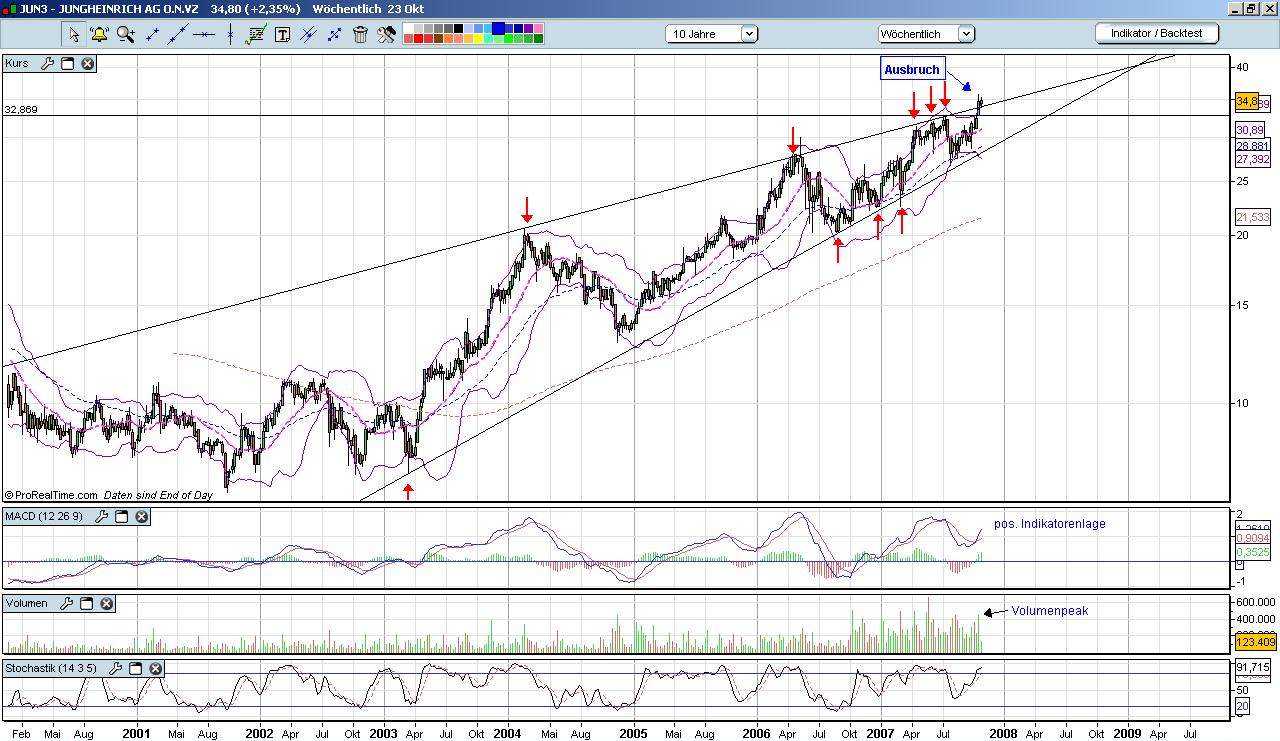Click the Kurs panel title
The height and width of the screenshot is (741, 1280).
[x=17, y=63]
